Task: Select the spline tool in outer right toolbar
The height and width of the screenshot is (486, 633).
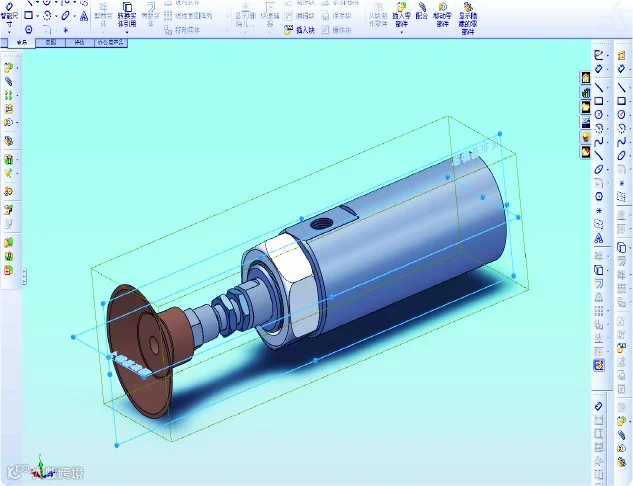Action: [x=622, y=142]
